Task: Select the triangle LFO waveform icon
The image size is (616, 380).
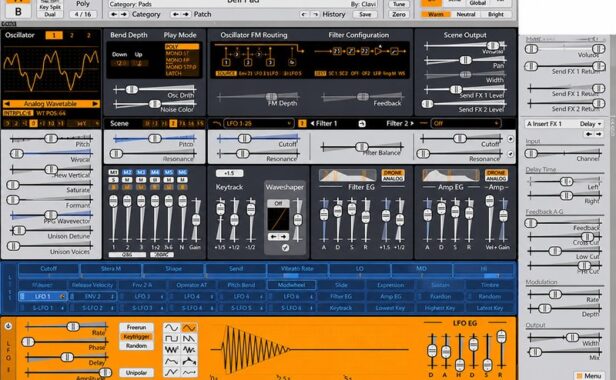Action: 189,327
